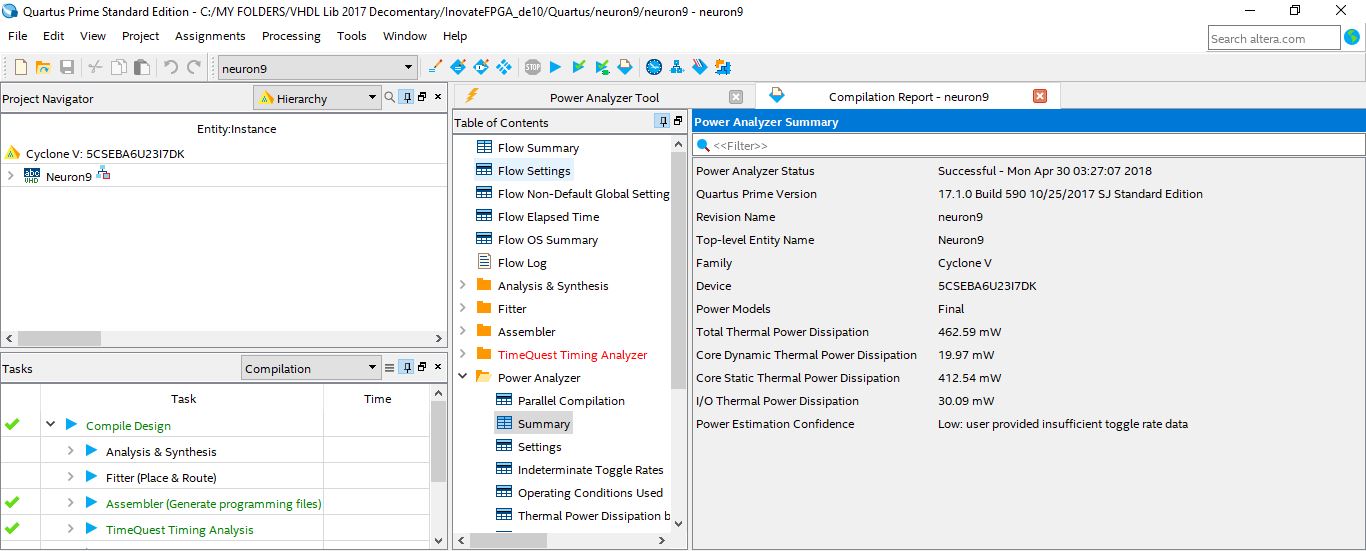Expand the Fitter report folder
The height and width of the screenshot is (551, 1366).
(462, 308)
